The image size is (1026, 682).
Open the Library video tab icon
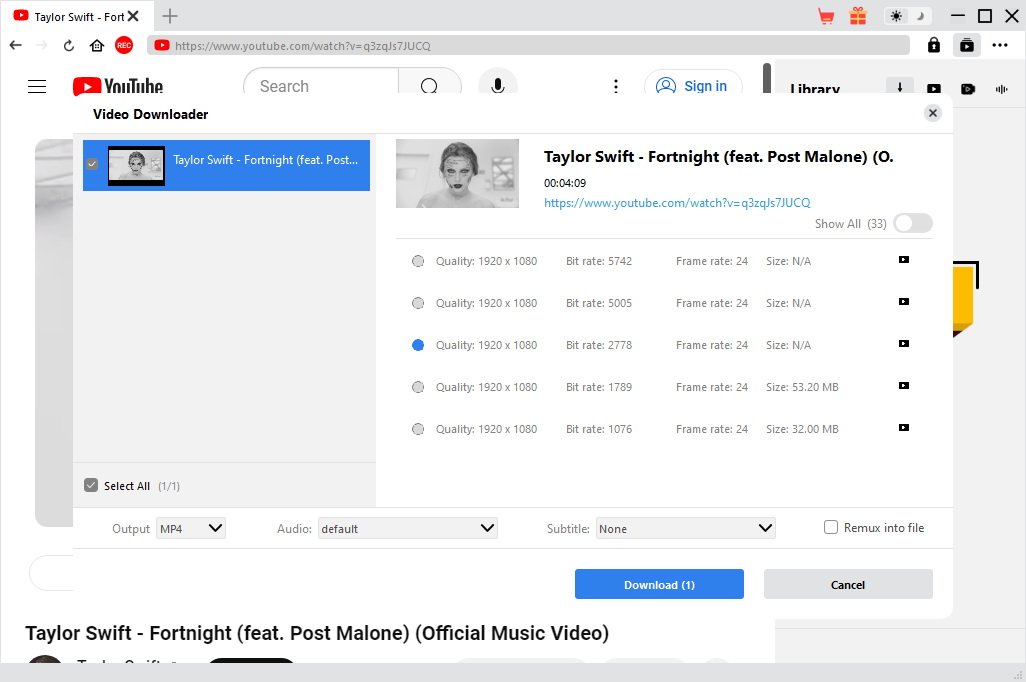934,89
